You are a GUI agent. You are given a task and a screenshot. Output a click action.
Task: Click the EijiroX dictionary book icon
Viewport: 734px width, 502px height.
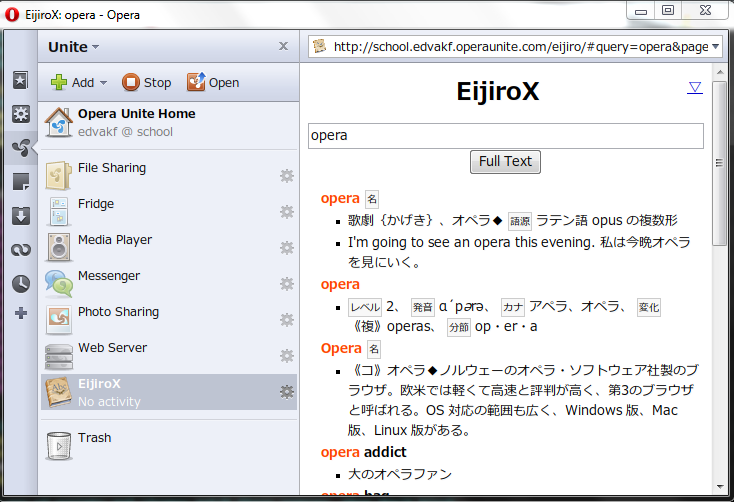point(59,392)
